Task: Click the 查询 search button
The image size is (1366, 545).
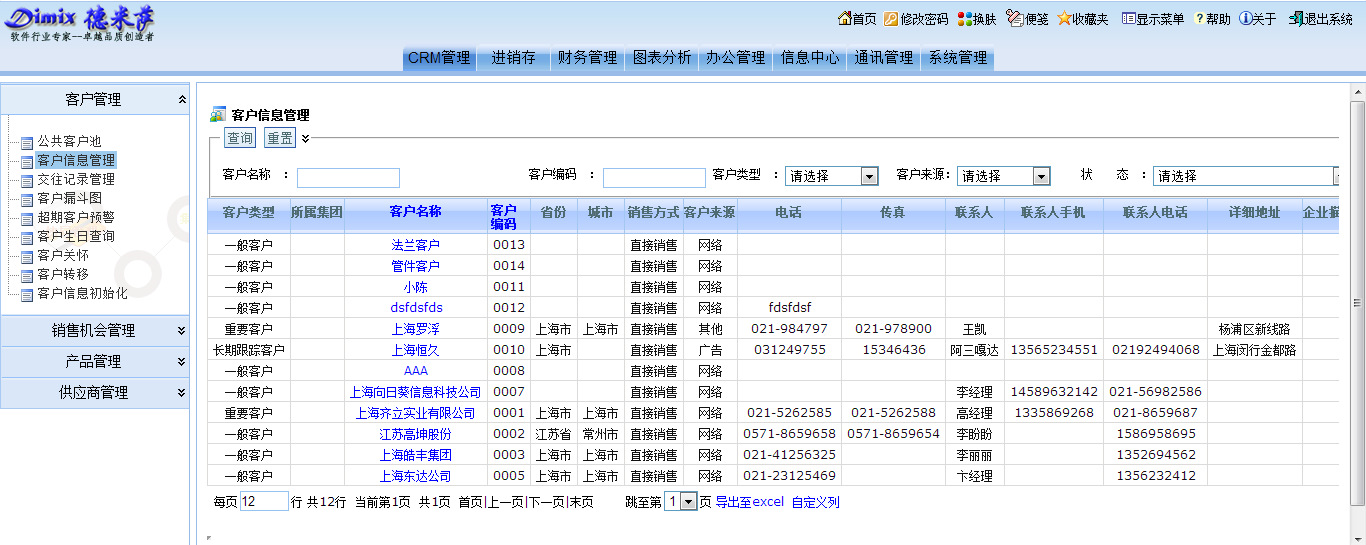Action: click(x=239, y=138)
